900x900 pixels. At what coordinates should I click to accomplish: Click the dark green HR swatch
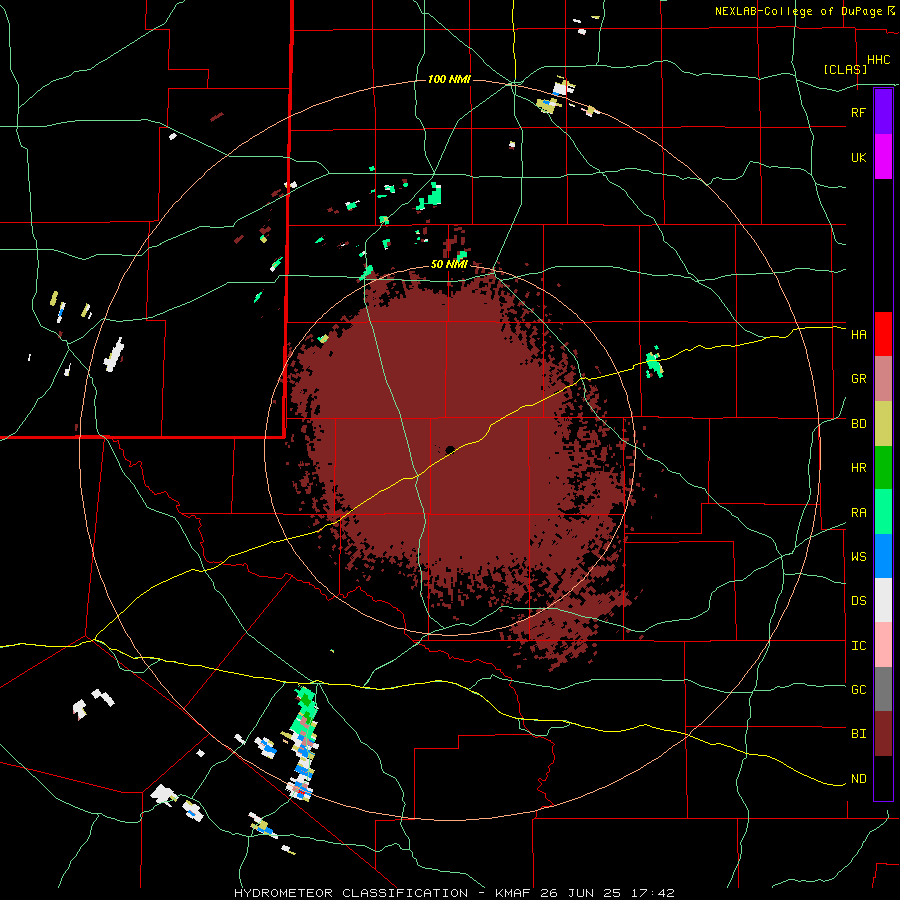(x=883, y=468)
